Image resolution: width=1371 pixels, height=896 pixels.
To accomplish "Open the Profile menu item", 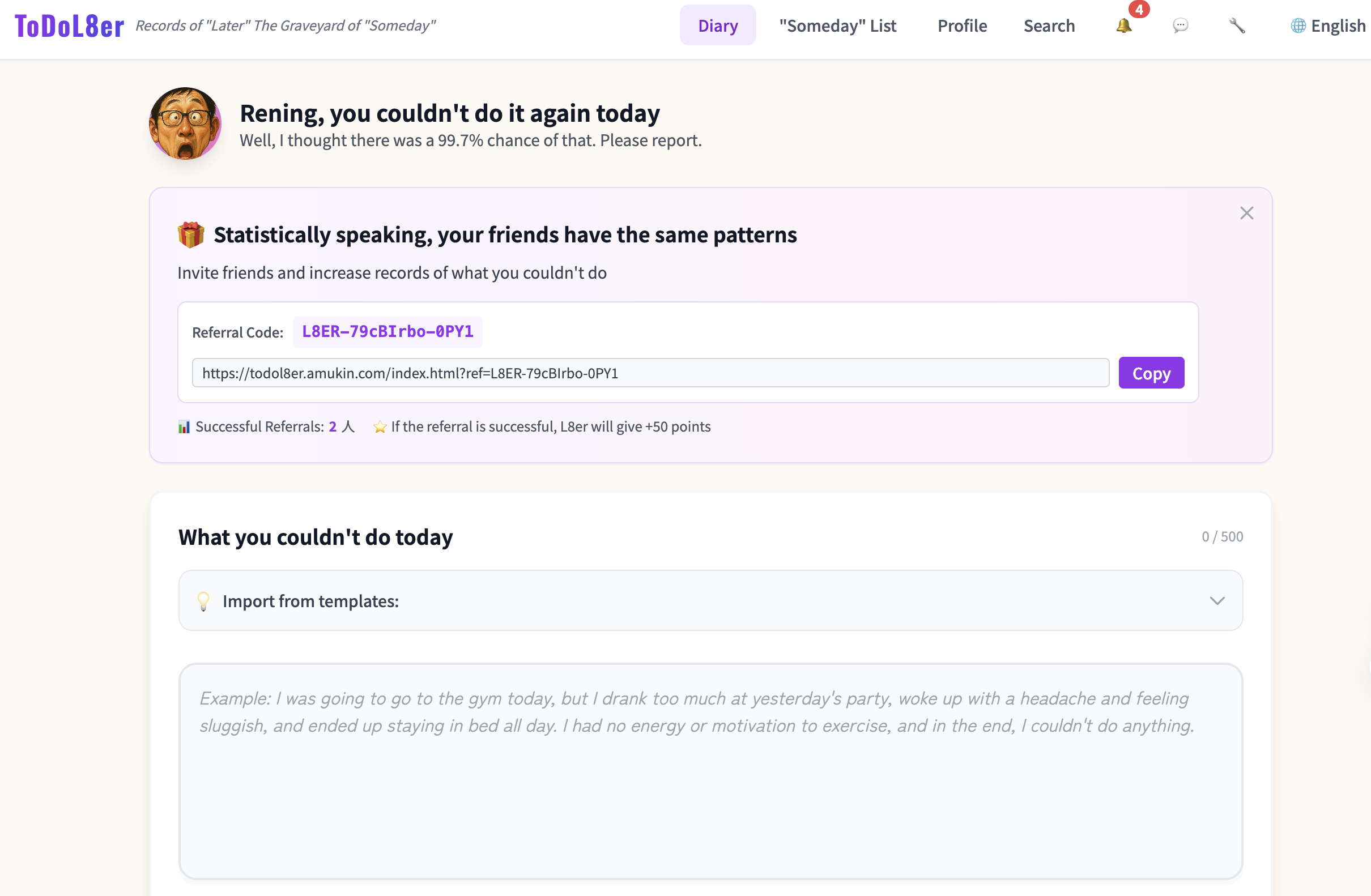I will (961, 25).
